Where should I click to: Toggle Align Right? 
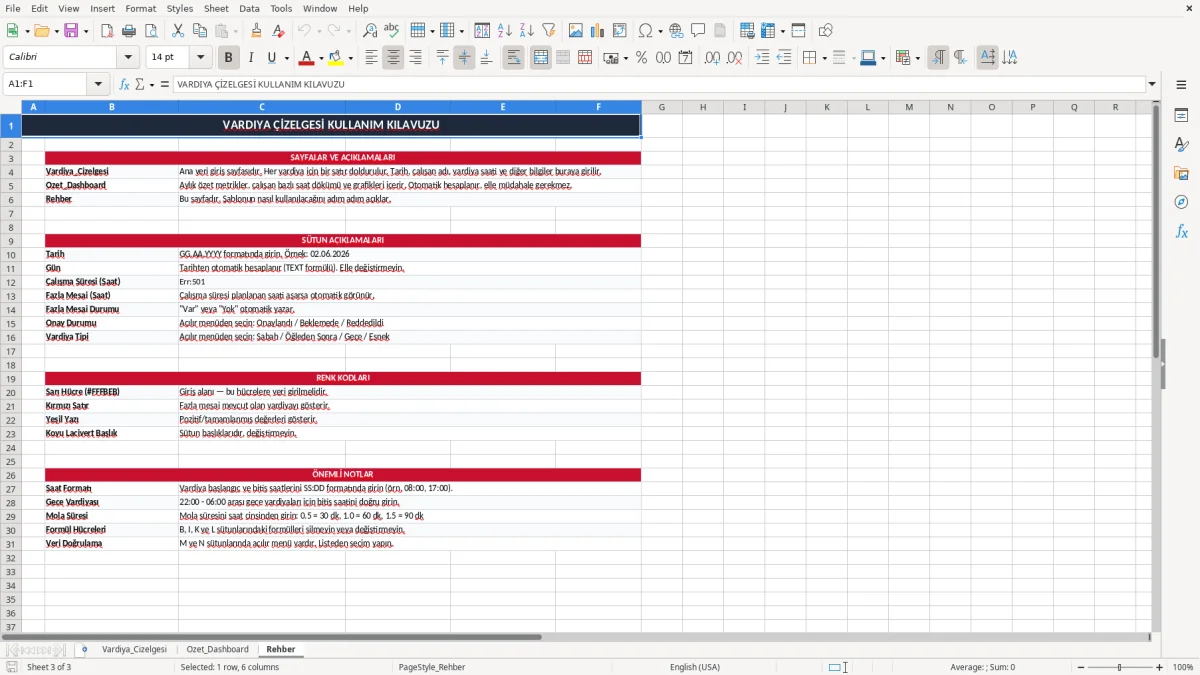point(415,58)
